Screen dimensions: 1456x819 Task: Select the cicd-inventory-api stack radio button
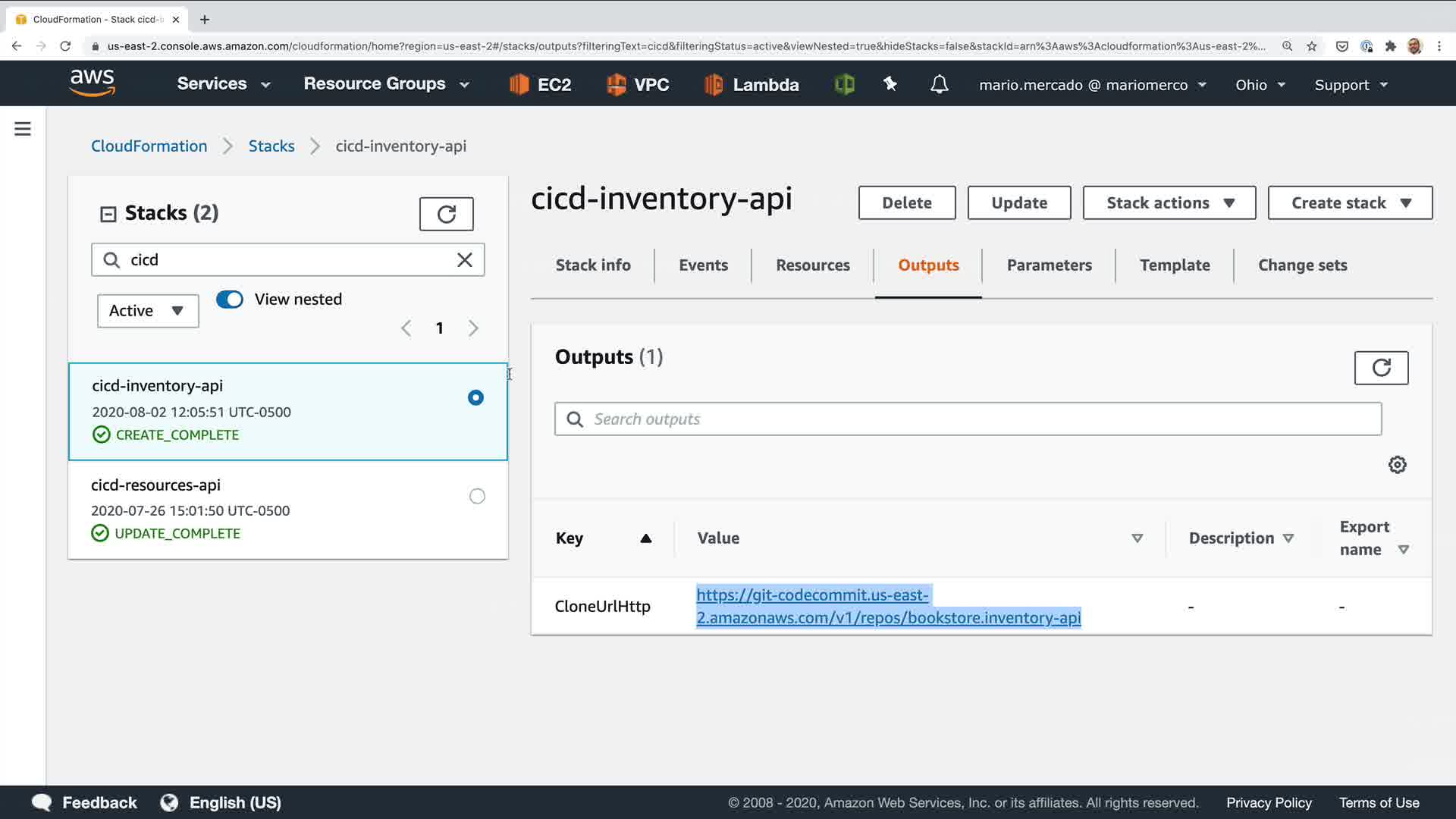click(x=475, y=397)
